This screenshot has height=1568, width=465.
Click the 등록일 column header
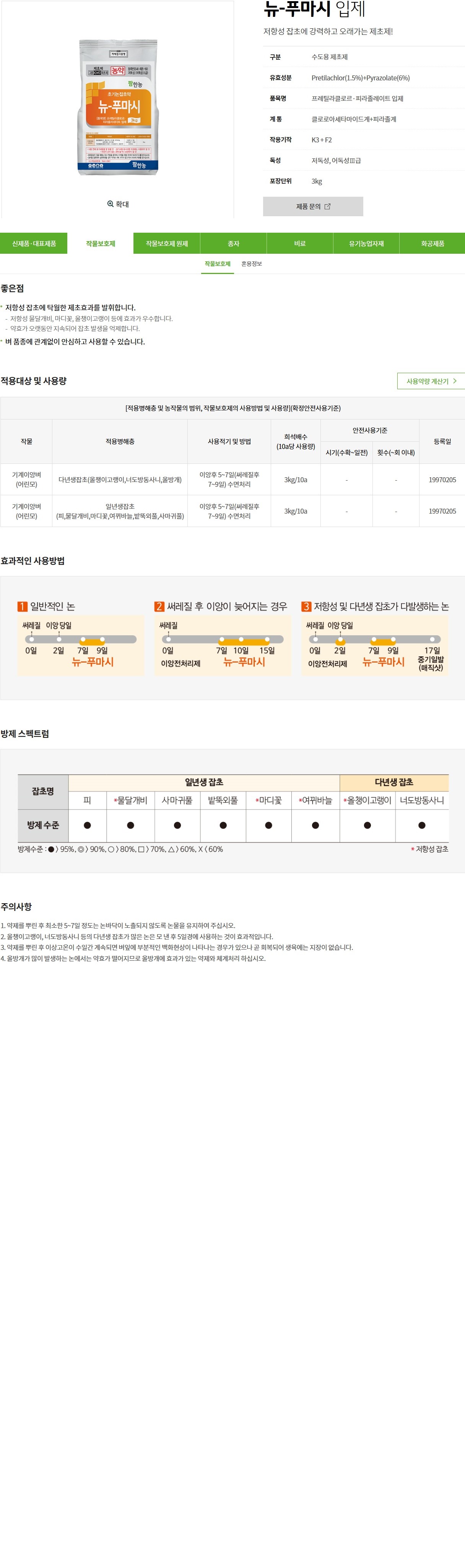(x=442, y=441)
